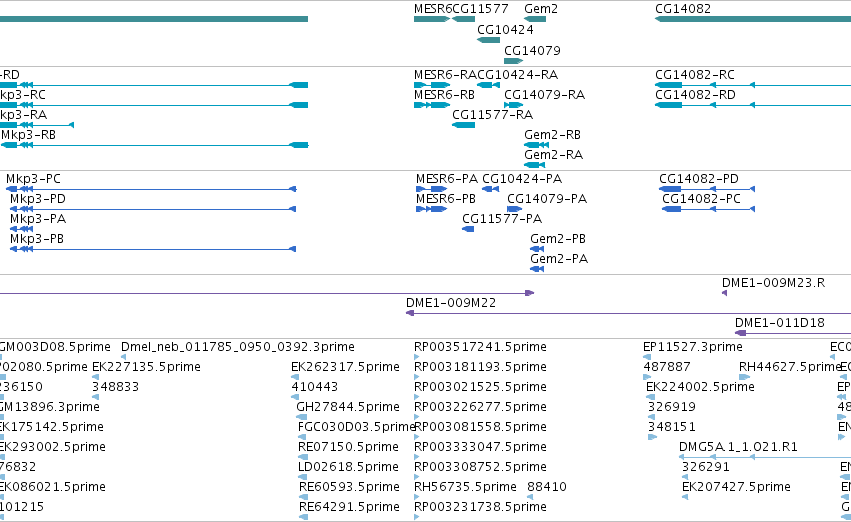Click feature 410443

[x=295, y=397]
